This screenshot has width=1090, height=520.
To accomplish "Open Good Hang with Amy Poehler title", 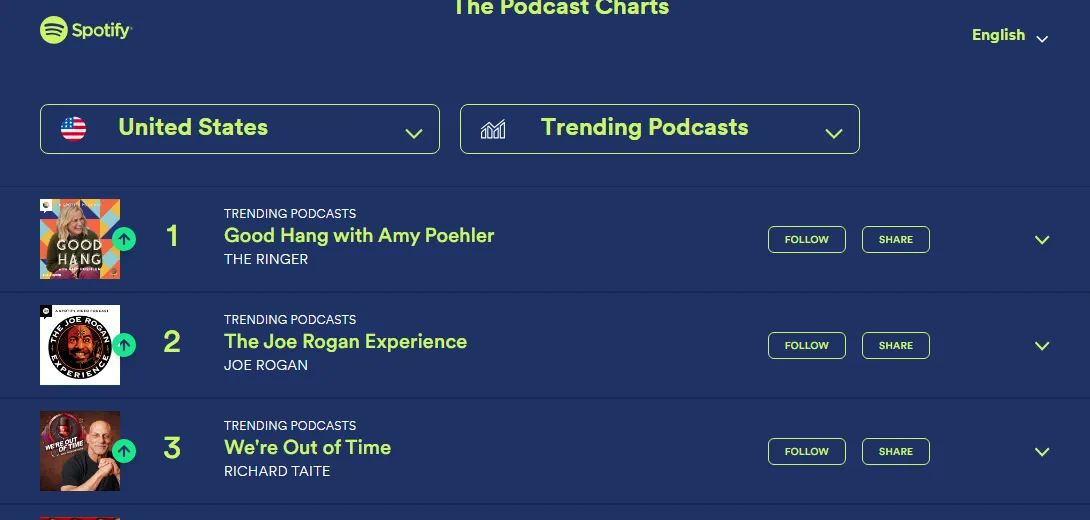I will coord(359,236).
